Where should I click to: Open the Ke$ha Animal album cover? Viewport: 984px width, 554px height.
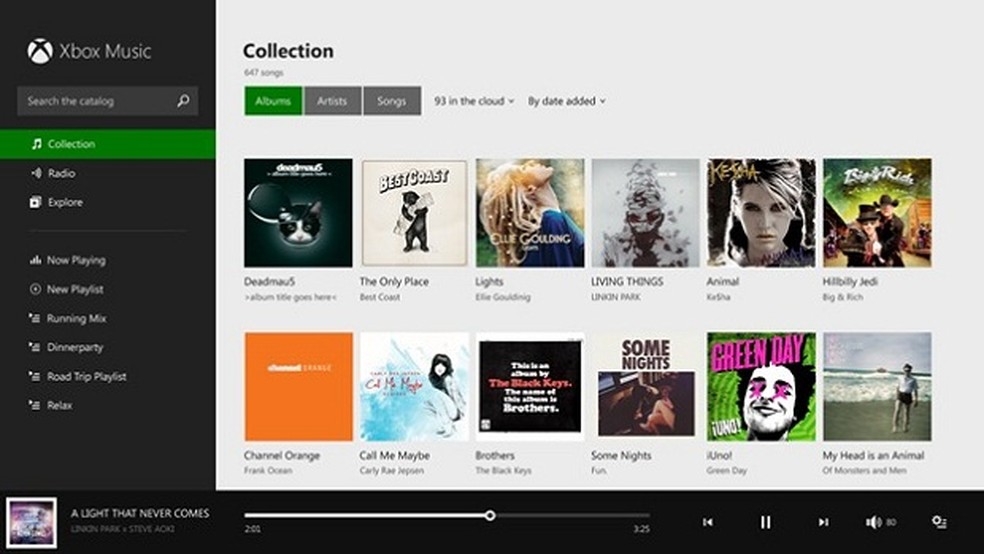click(761, 213)
